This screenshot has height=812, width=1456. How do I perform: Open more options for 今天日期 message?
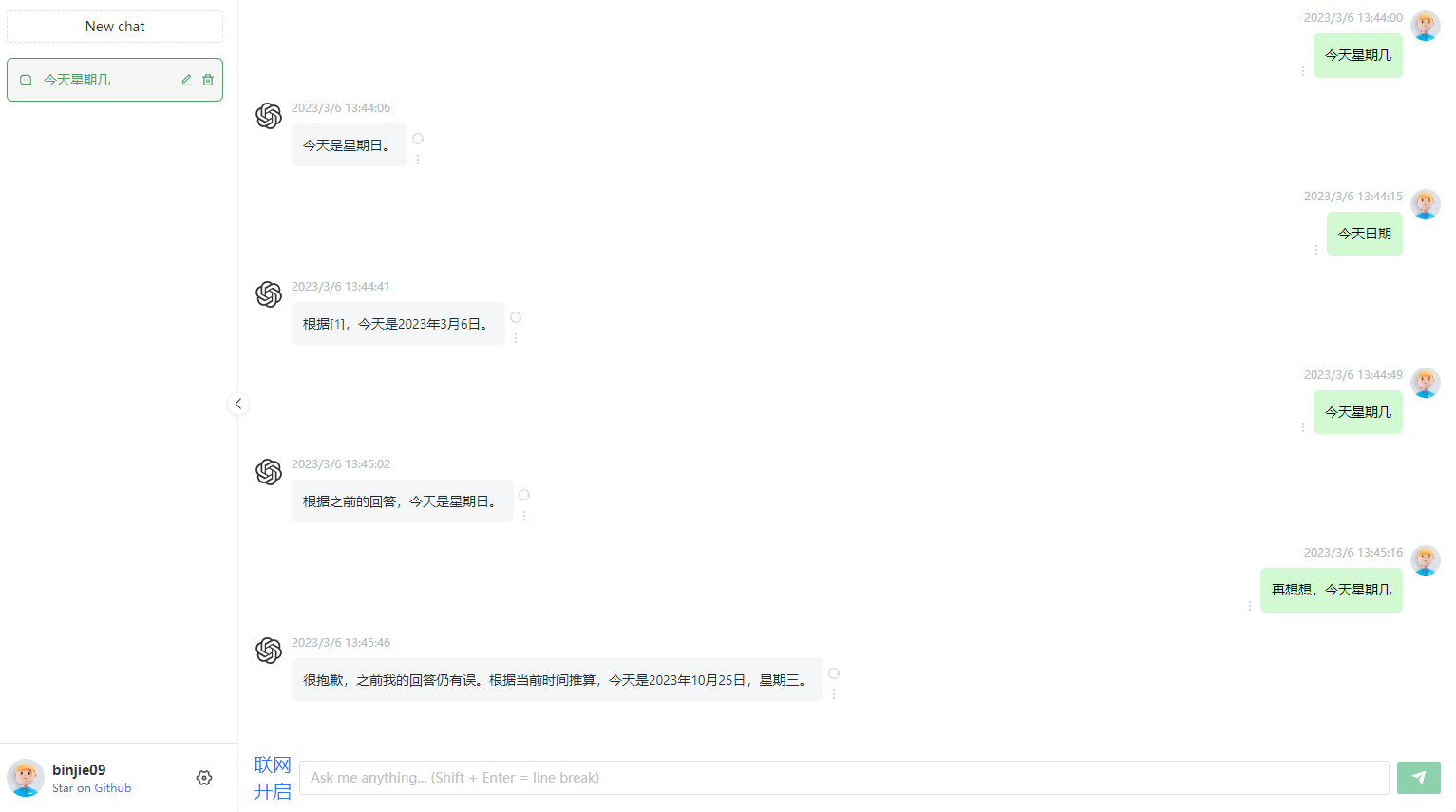pos(1316,250)
